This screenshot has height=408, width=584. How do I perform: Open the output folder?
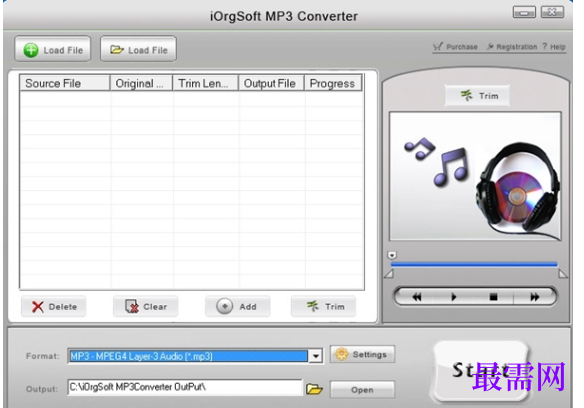(x=362, y=390)
